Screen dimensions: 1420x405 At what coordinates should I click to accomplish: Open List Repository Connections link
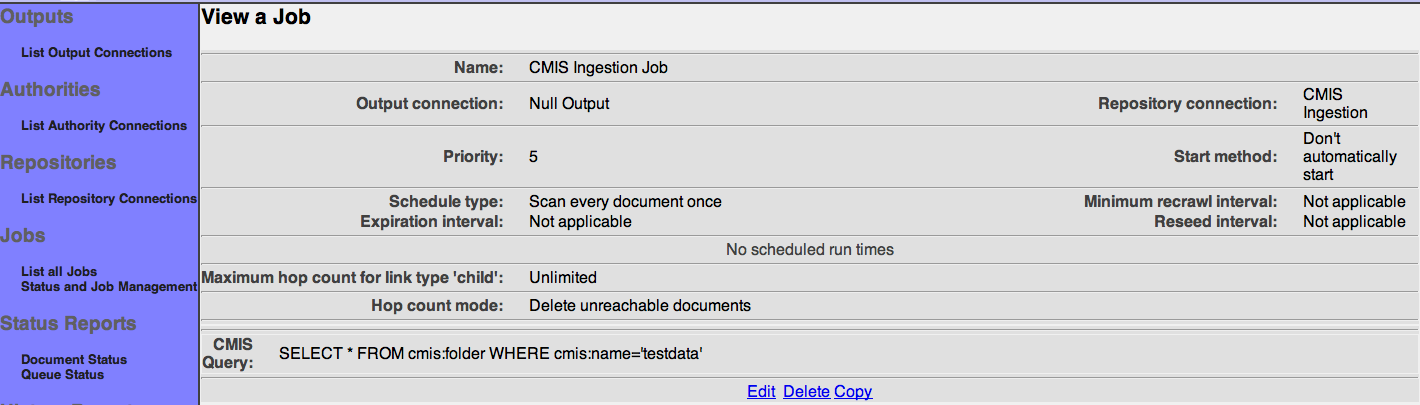109,199
